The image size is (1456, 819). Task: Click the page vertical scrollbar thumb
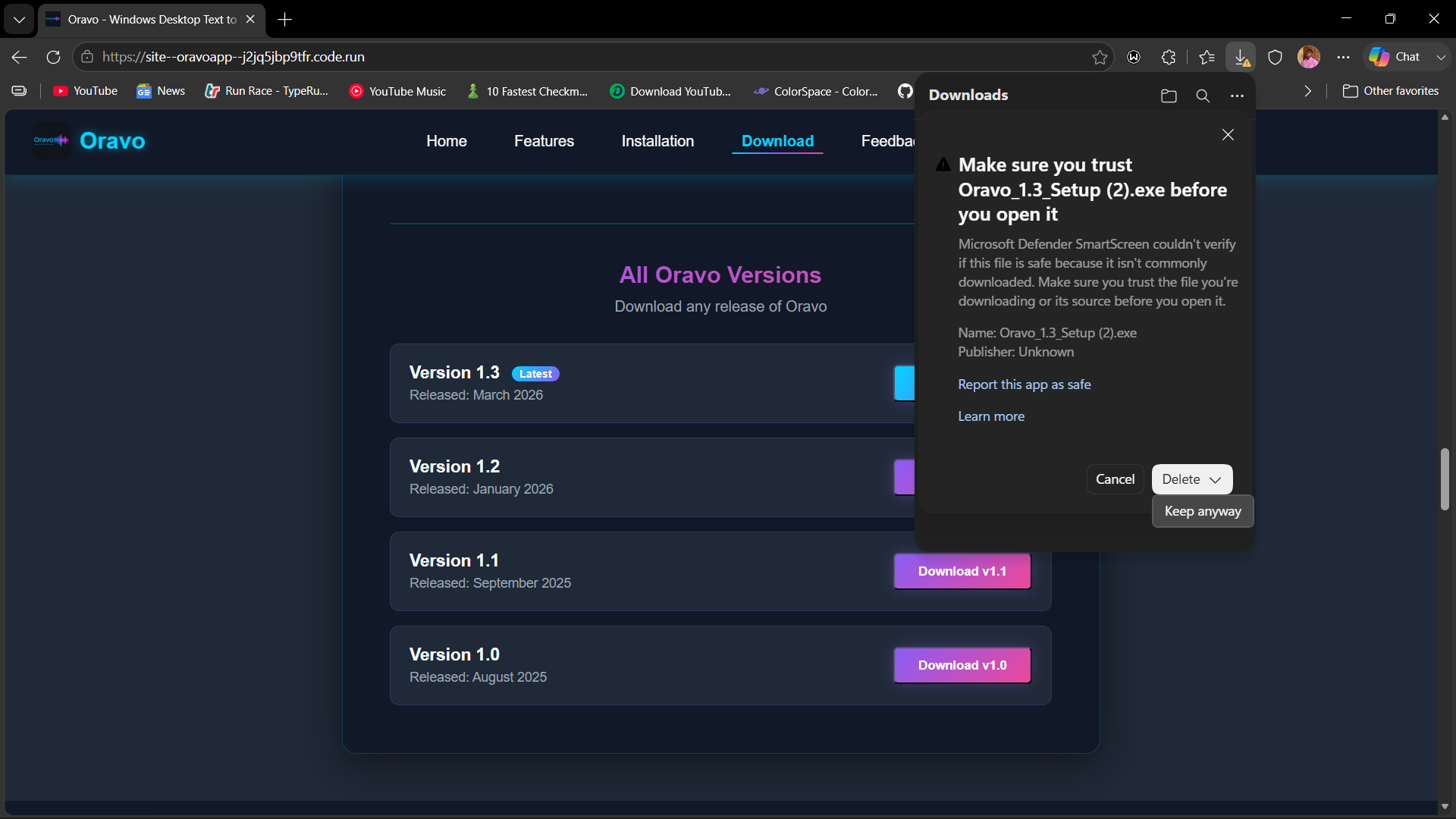1445,479
